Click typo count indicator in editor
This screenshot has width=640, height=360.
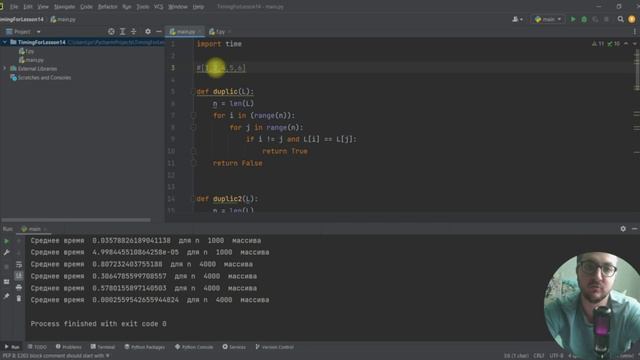(x=613, y=44)
